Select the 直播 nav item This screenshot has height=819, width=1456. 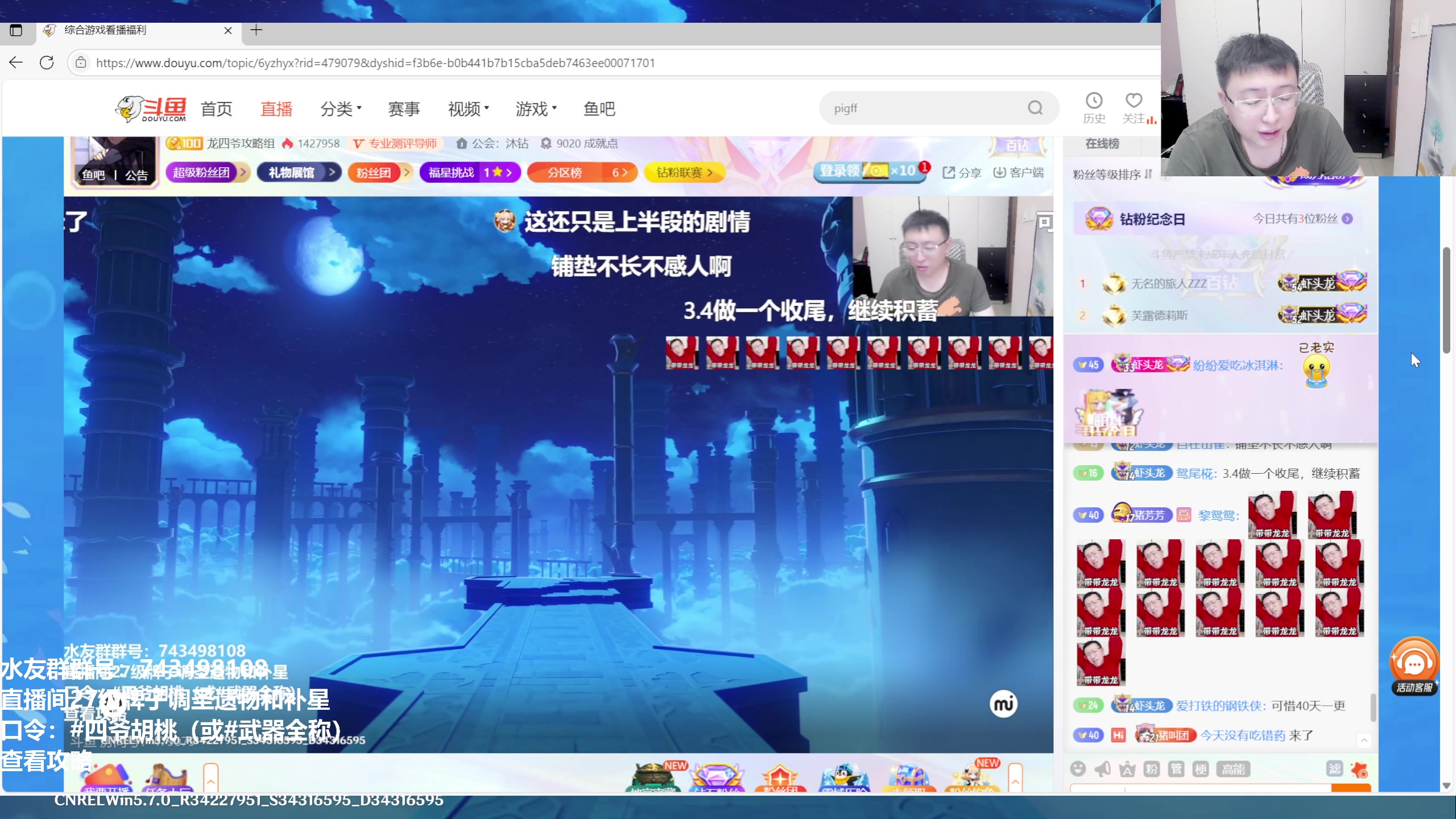tap(276, 108)
